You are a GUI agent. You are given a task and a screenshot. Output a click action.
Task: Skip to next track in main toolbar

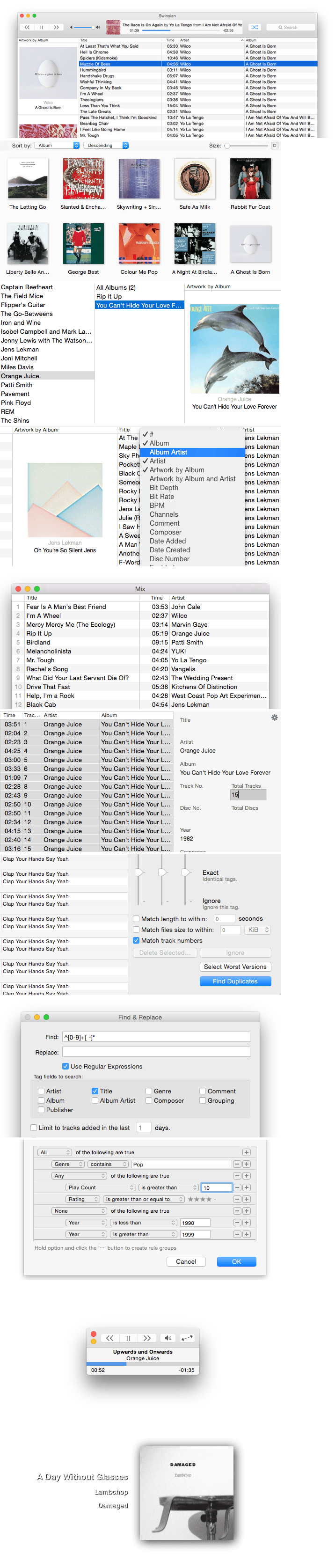click(56, 27)
